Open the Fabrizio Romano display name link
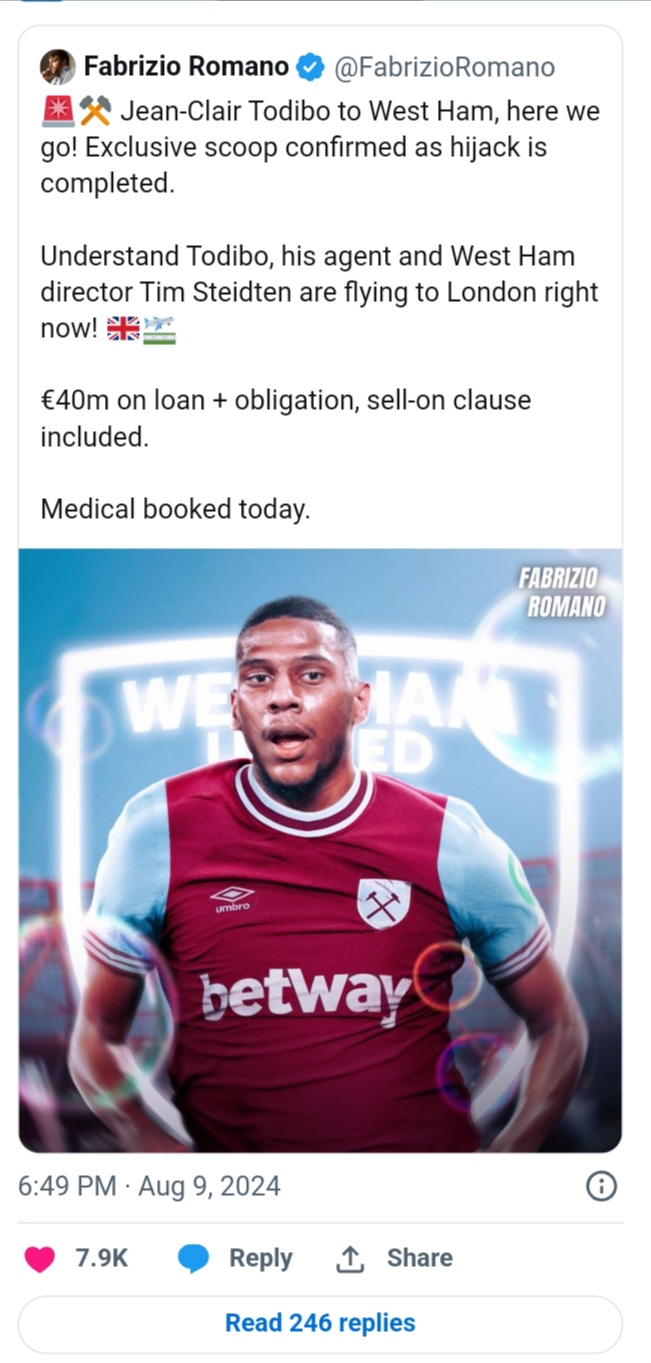Image resolution: width=651 pixels, height=1363 pixels. [x=187, y=67]
